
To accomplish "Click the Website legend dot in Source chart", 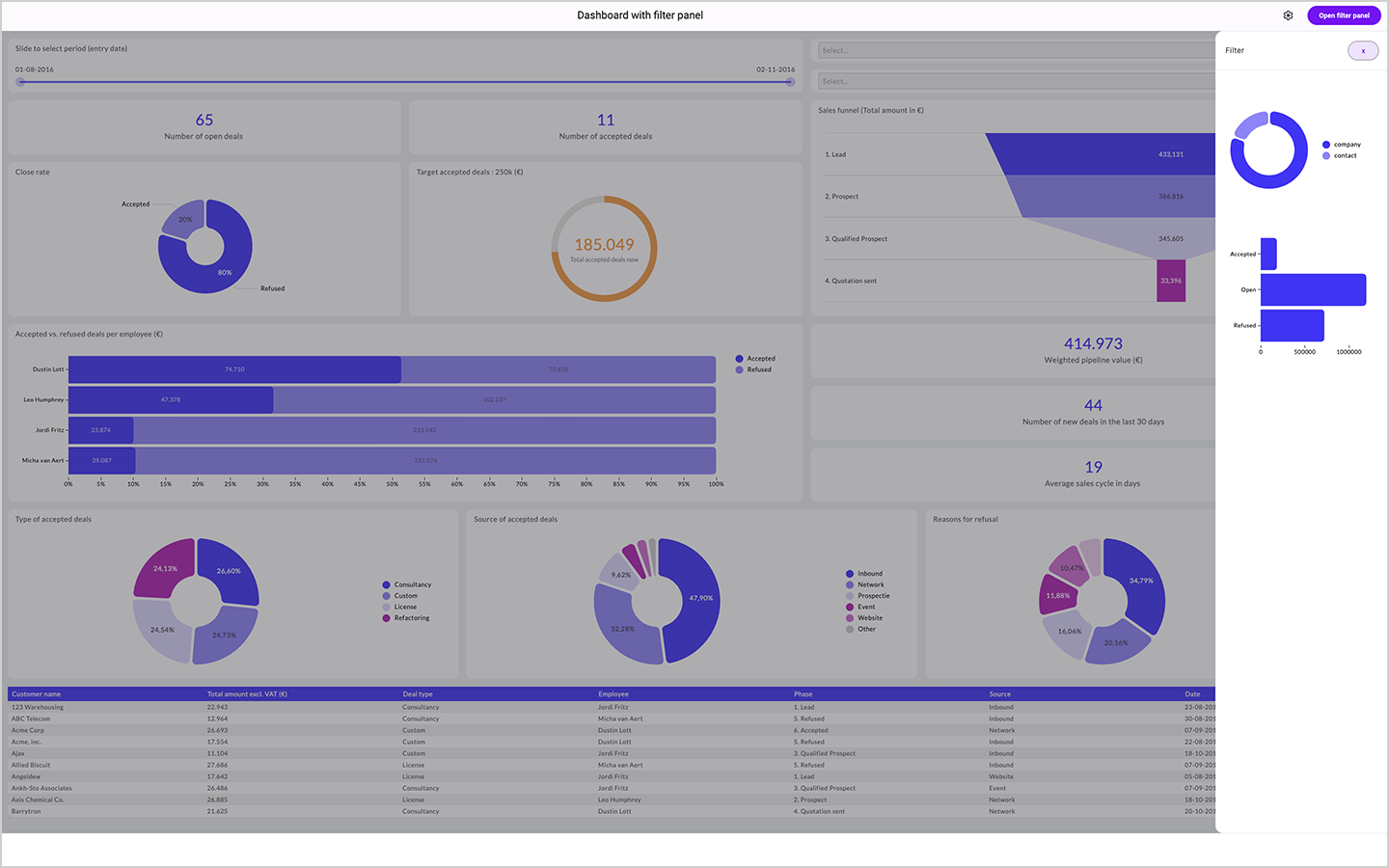I will (850, 617).
